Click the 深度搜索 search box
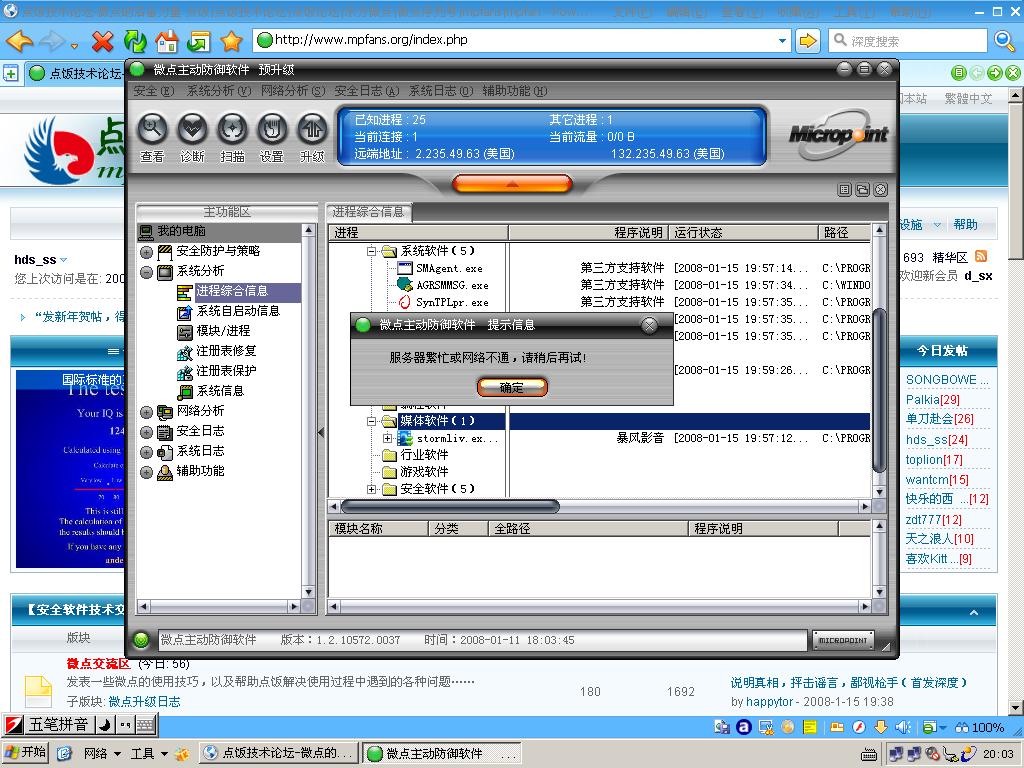1024x768 pixels. (908, 41)
